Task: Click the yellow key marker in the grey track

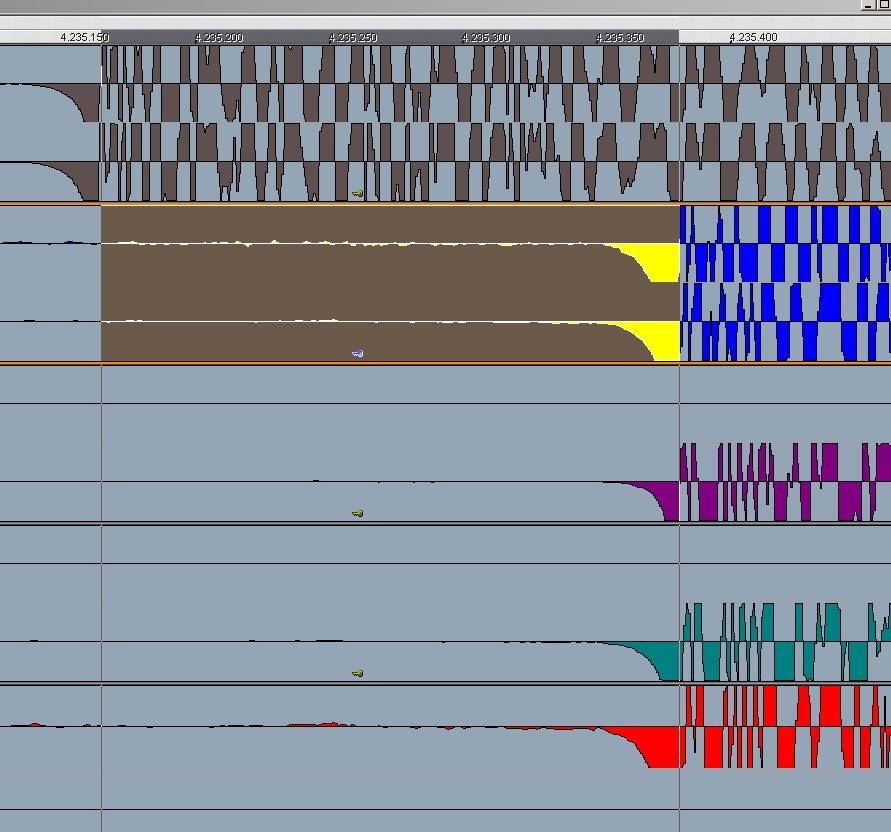Action: pos(357,194)
